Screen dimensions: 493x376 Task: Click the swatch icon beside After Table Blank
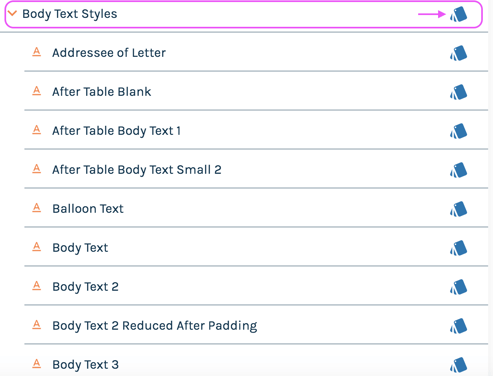point(459,92)
